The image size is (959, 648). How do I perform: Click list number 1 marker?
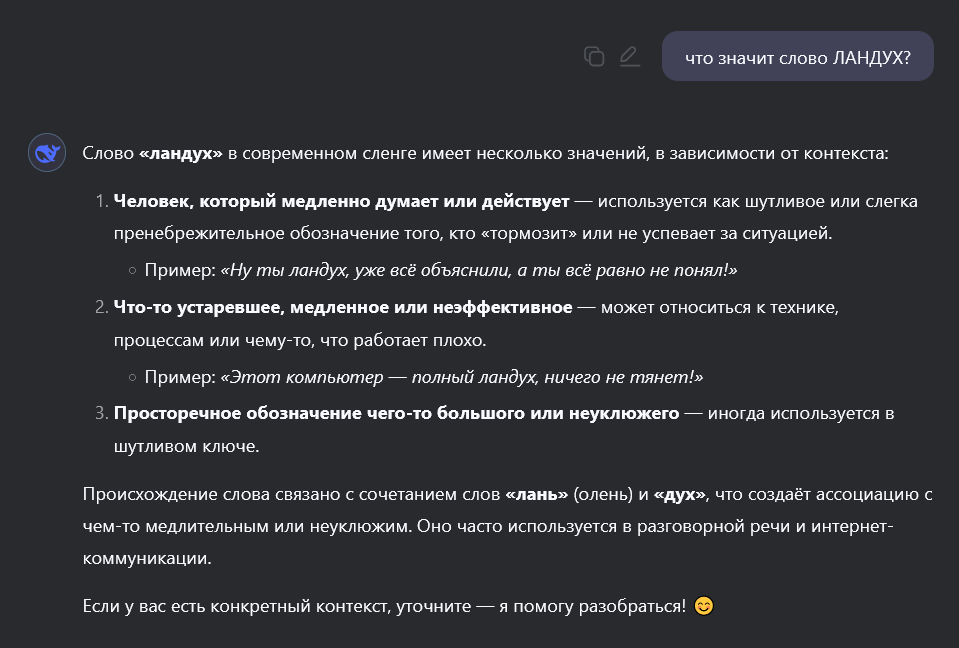pyautogui.click(x=101, y=202)
